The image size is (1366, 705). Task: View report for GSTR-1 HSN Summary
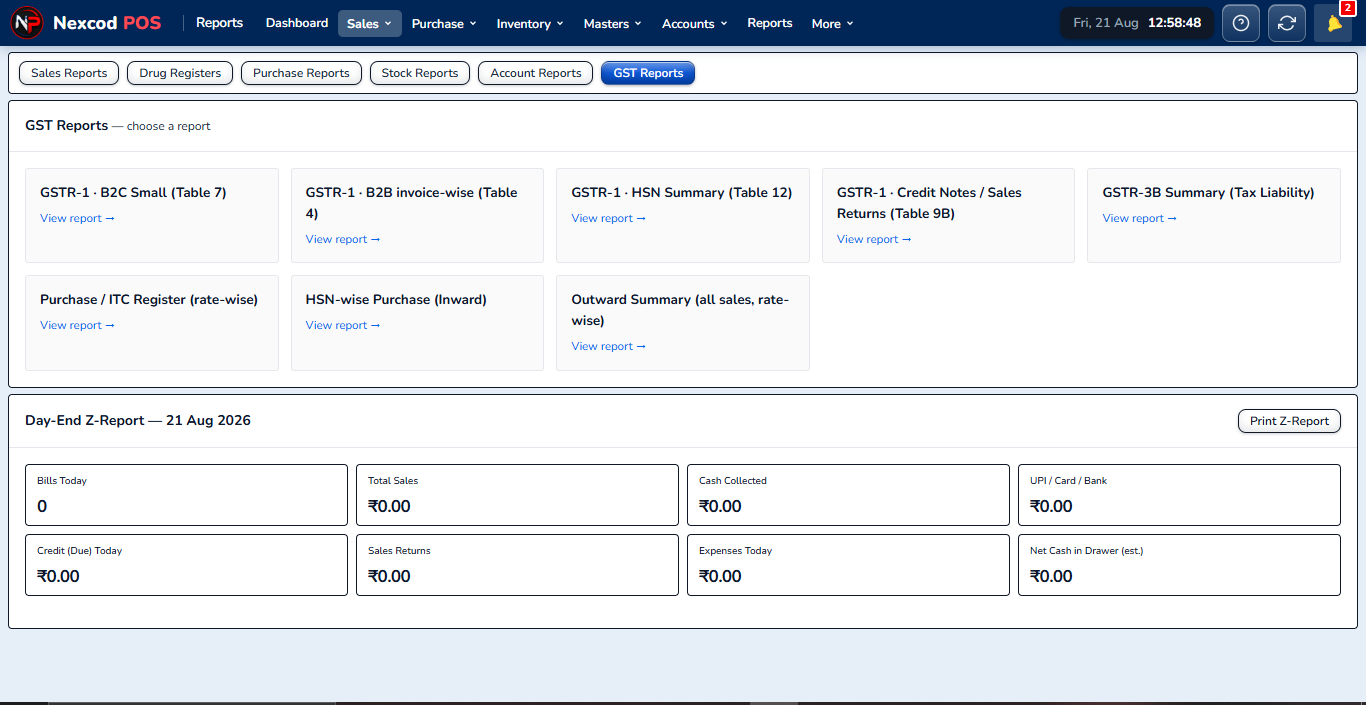tap(608, 218)
